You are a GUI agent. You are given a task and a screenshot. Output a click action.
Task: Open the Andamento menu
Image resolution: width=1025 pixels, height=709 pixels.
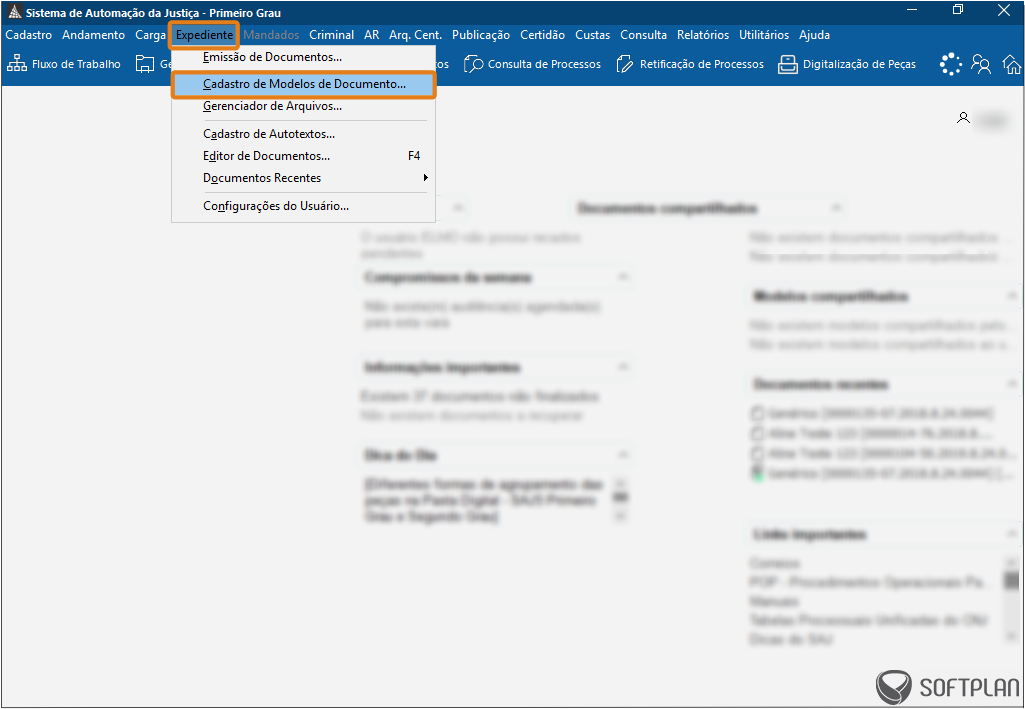93,35
